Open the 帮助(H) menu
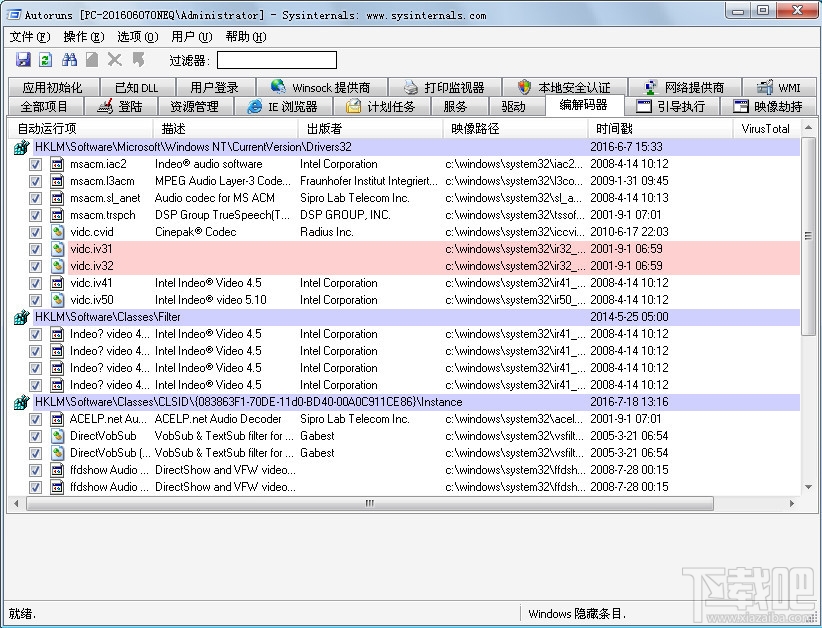 point(245,37)
